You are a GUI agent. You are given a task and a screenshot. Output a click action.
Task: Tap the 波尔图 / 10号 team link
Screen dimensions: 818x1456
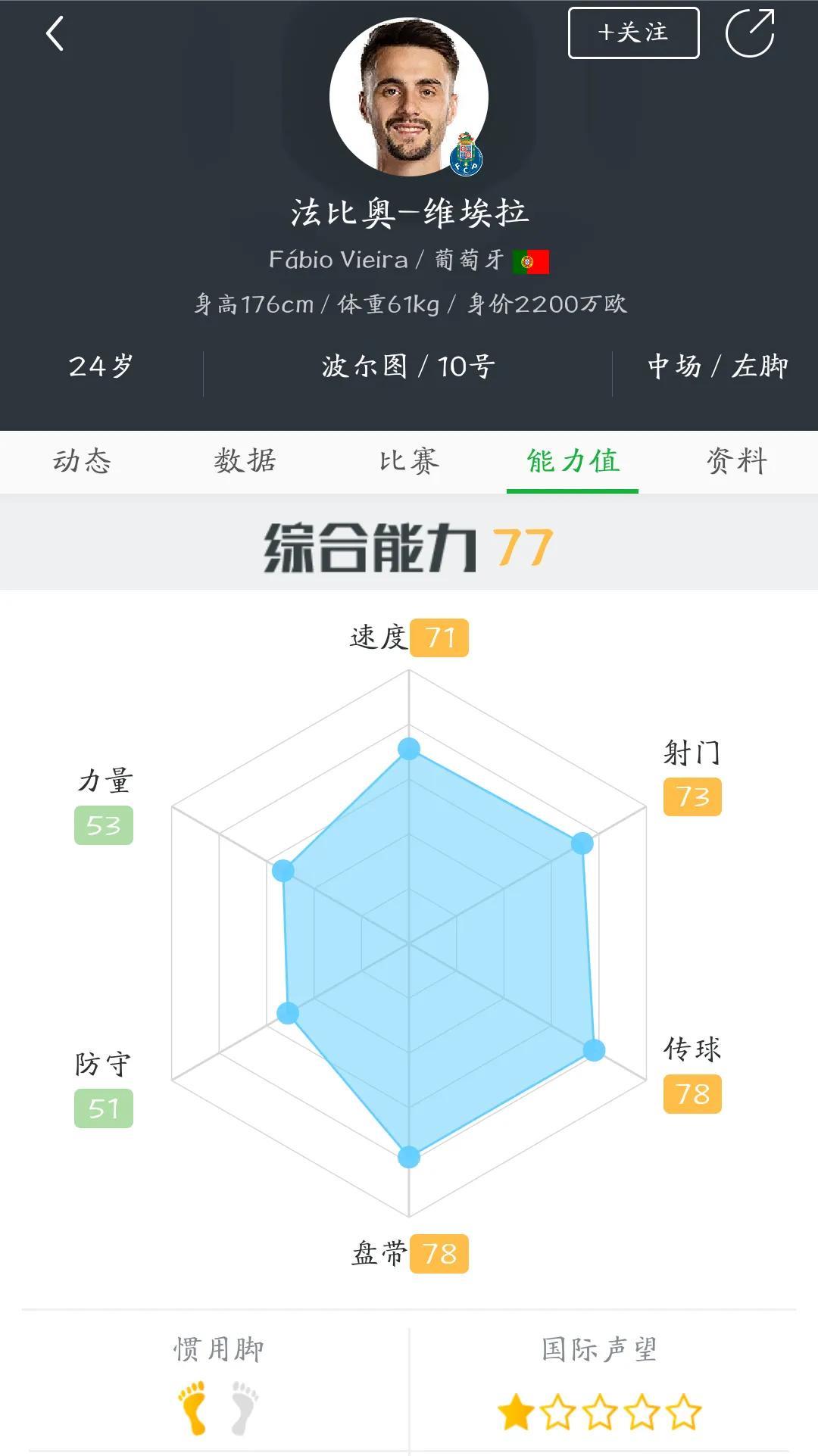click(409, 366)
